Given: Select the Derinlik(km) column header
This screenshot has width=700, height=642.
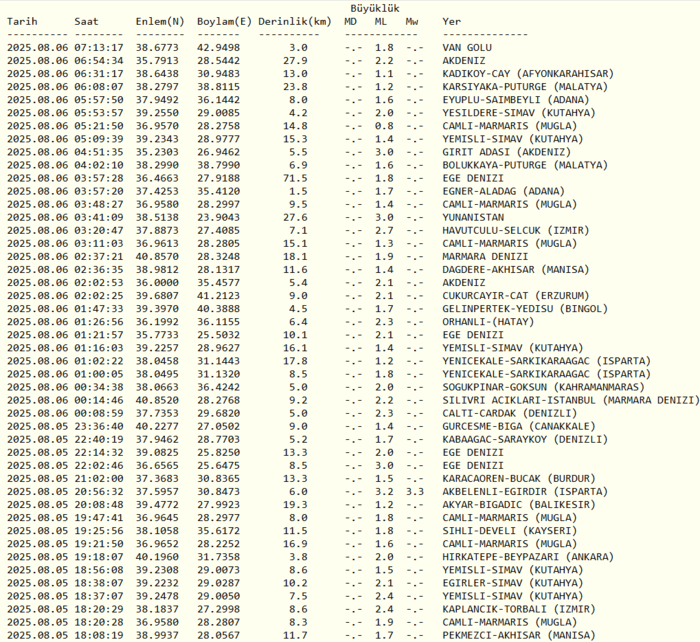Looking at the screenshot, I should (294, 21).
